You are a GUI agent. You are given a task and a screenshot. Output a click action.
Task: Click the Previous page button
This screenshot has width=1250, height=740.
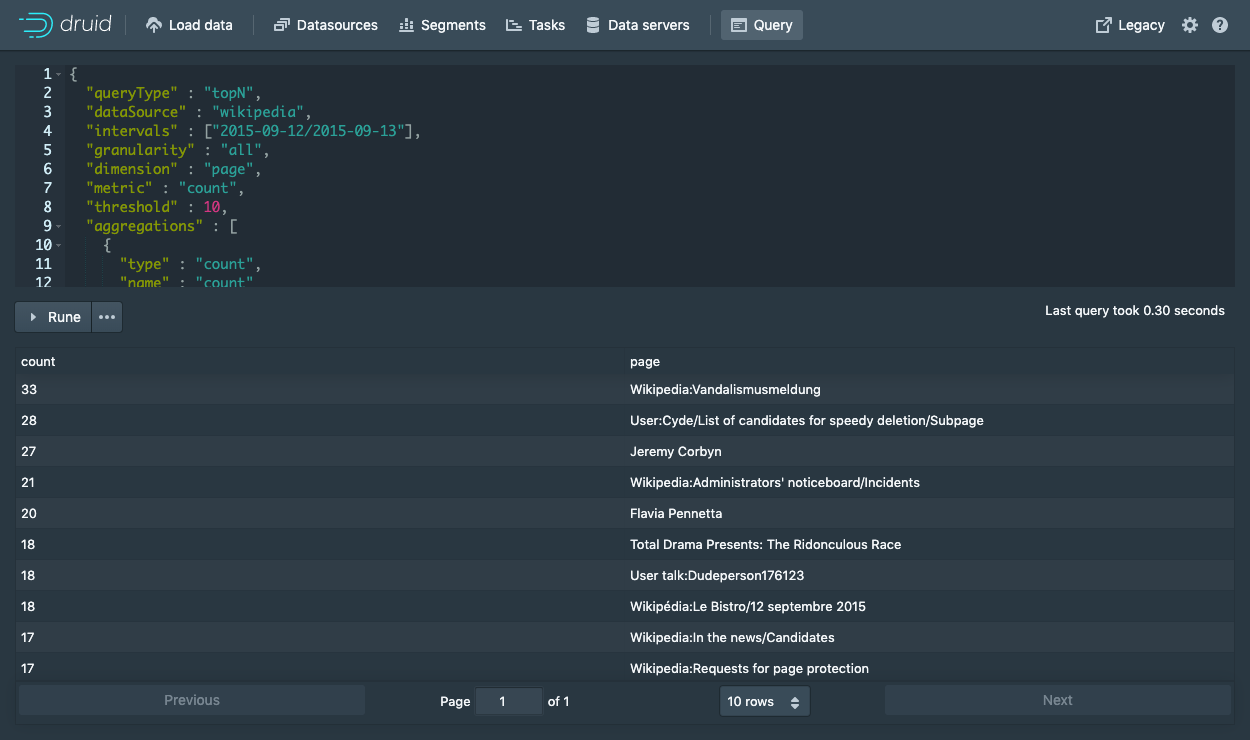[x=192, y=700]
